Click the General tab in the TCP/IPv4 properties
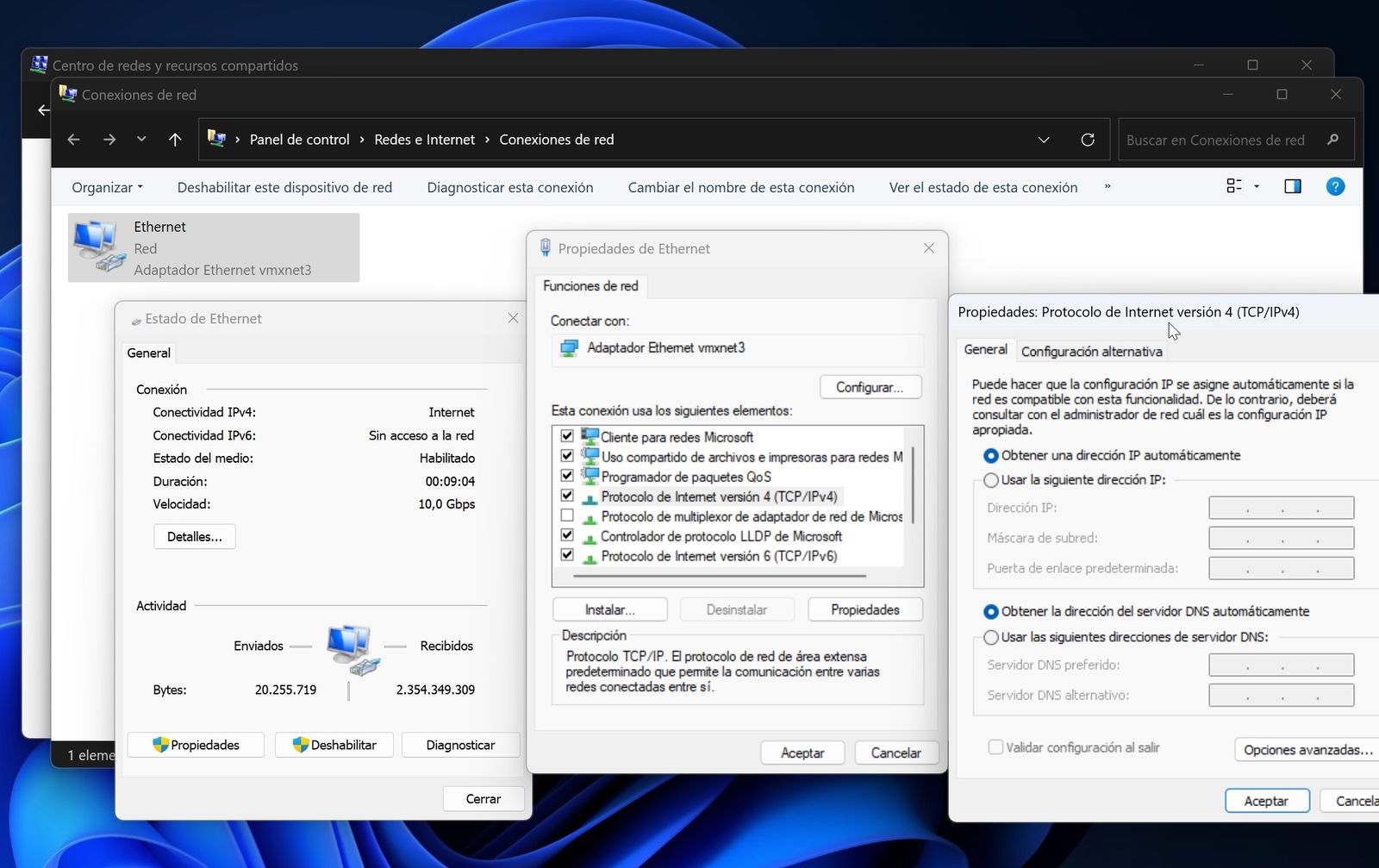 coord(985,350)
